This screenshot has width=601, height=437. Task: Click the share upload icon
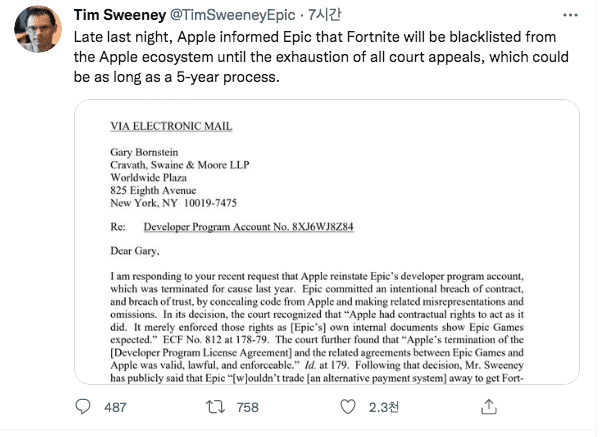(x=488, y=408)
